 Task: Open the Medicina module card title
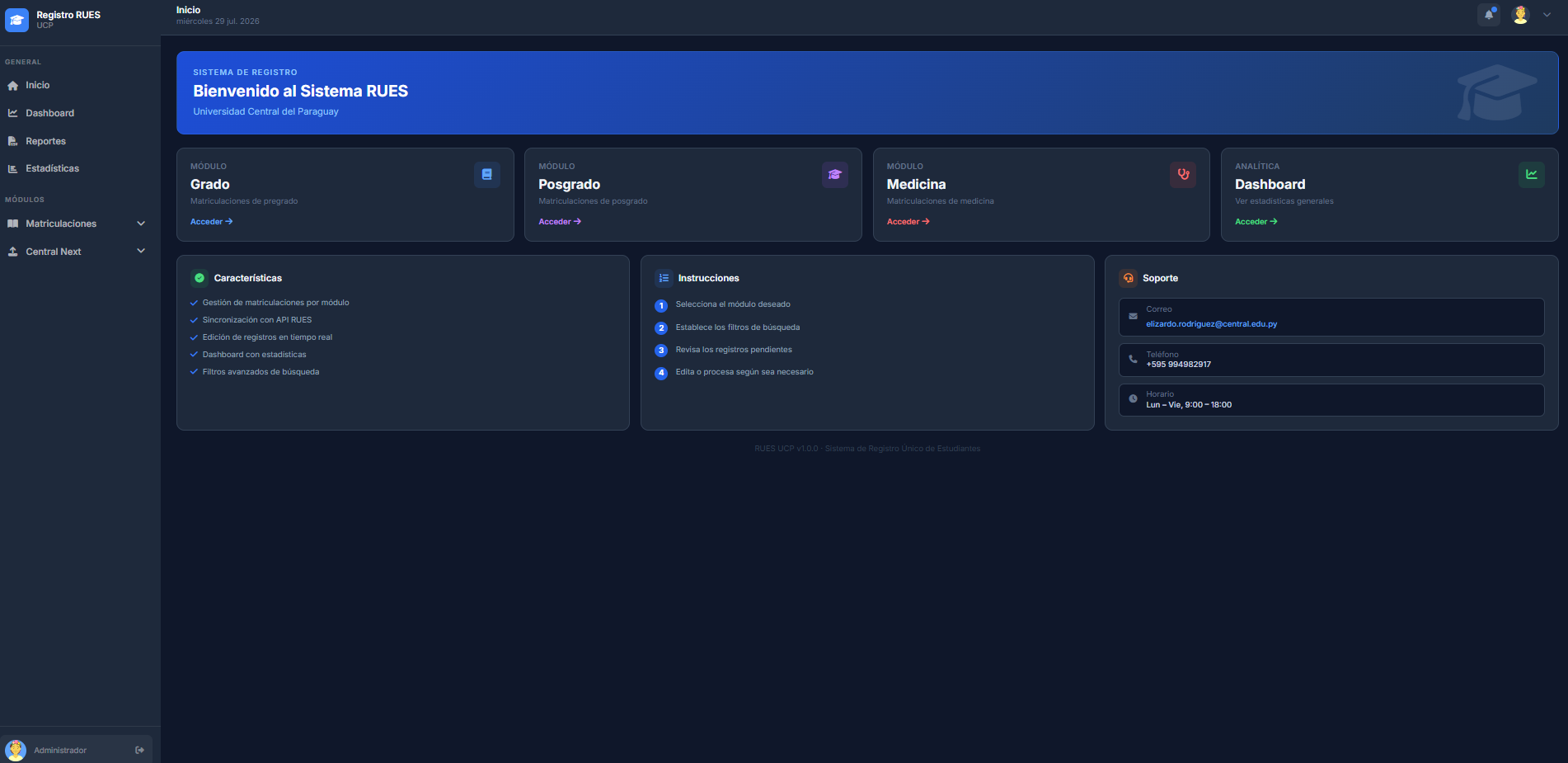(x=917, y=185)
